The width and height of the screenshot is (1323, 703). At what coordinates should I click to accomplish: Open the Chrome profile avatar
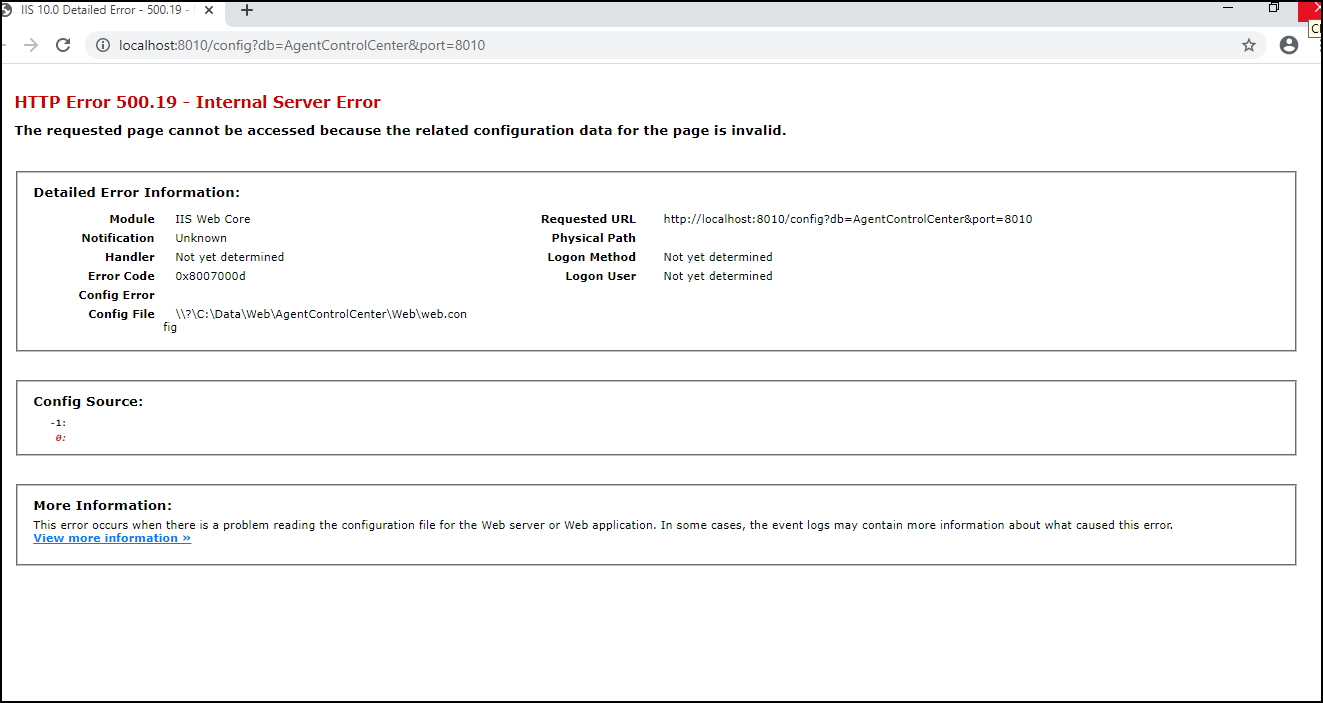tap(1289, 45)
